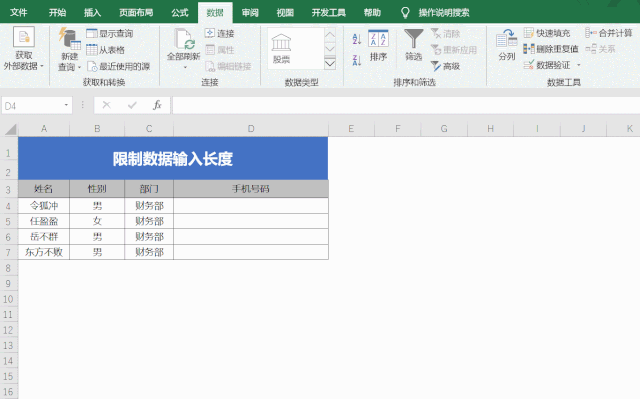Viewport: 640px width, 399px height.
Task: Open 排序 (Sort) dialog
Action: click(x=378, y=45)
